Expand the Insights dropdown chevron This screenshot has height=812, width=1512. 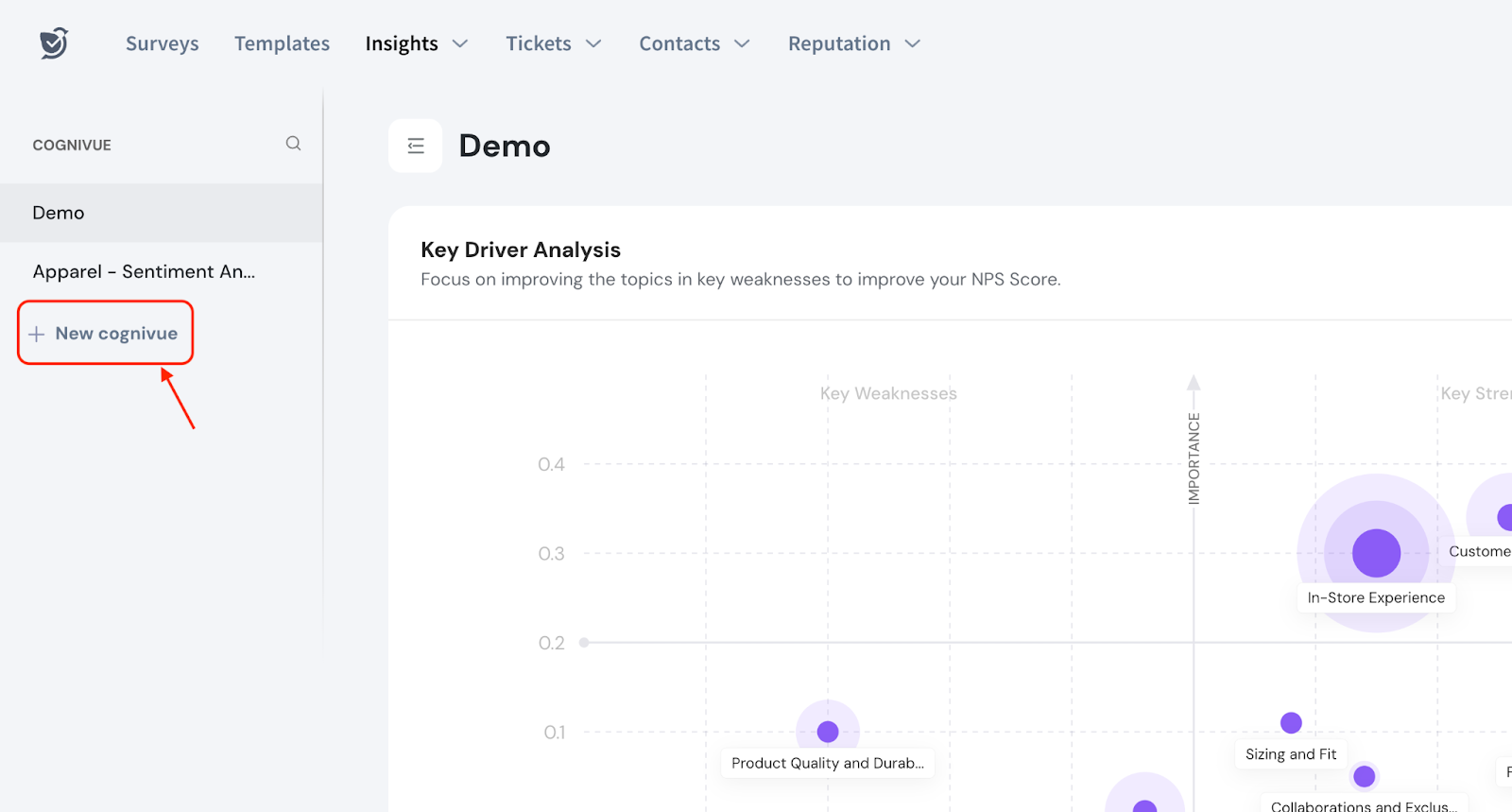460,43
